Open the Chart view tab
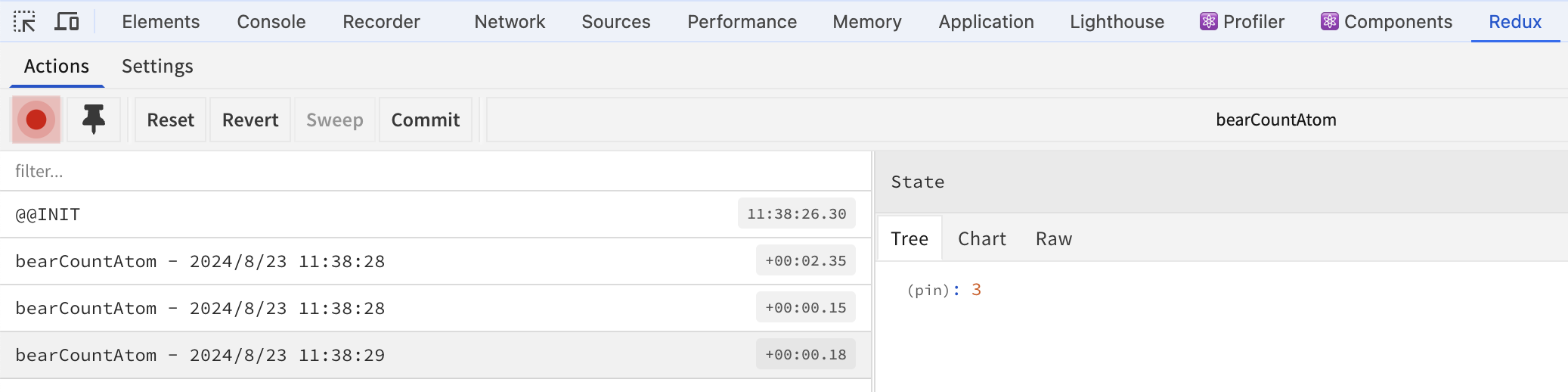1568x392 pixels. point(982,238)
